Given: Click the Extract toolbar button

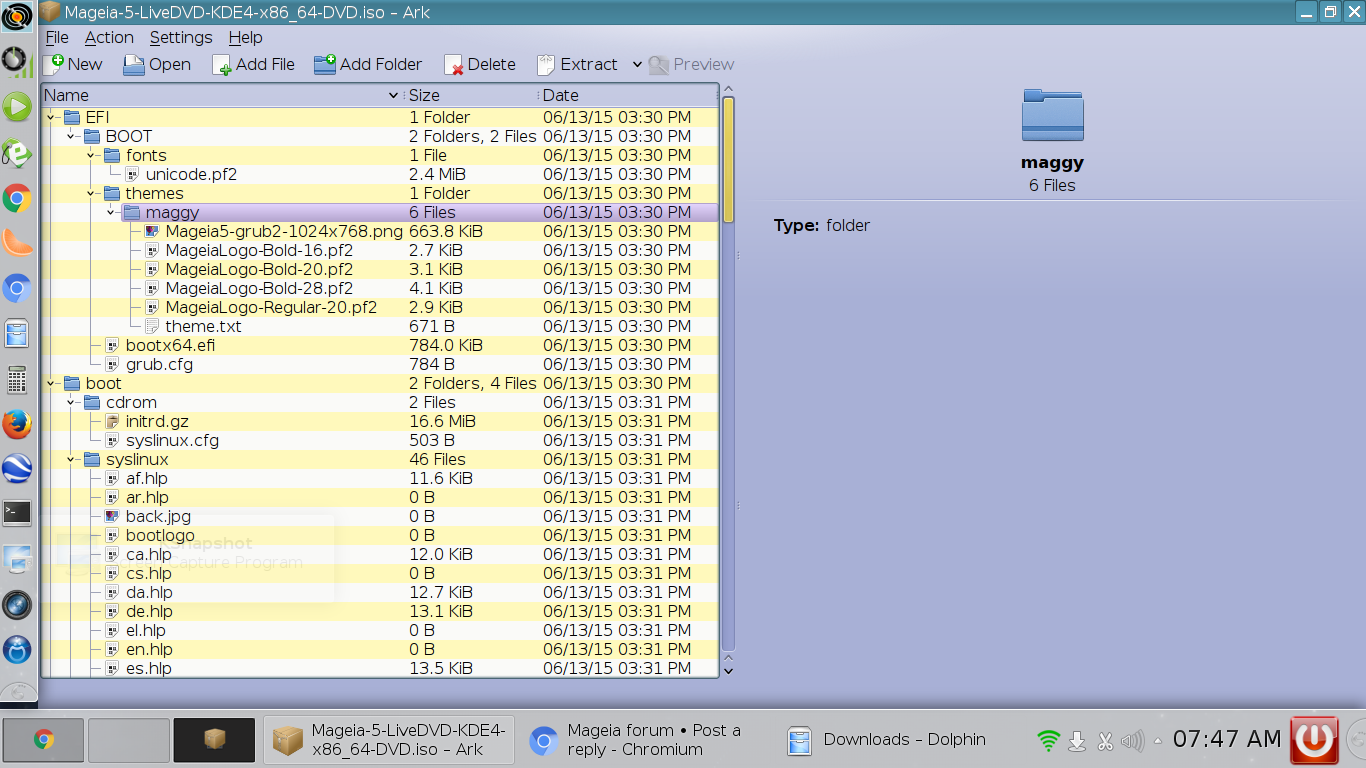Looking at the screenshot, I should tap(578, 64).
